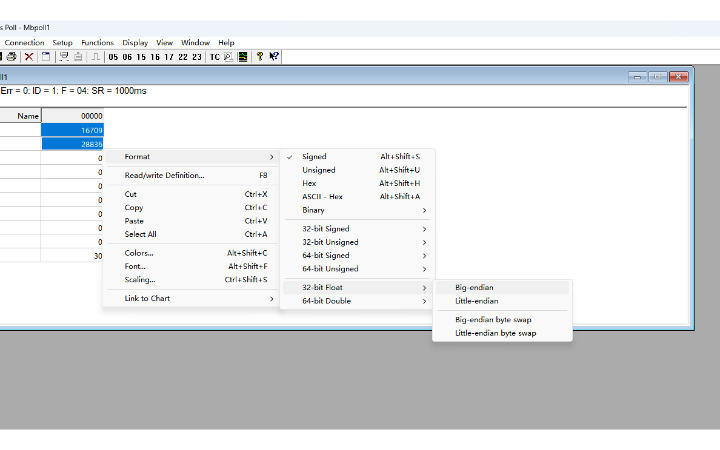
Task: Expand the 64-bit Signed submenu
Action: coord(357,255)
